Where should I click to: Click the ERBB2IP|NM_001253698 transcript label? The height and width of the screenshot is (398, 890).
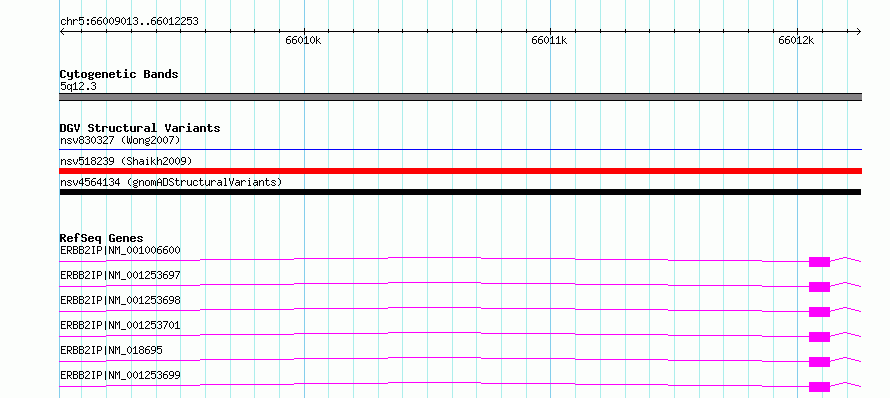tap(120, 300)
